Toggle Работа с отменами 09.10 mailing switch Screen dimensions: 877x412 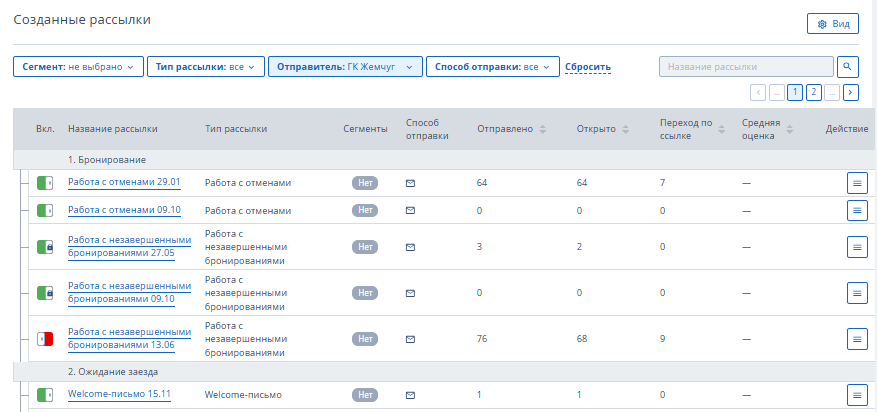[x=45, y=210]
